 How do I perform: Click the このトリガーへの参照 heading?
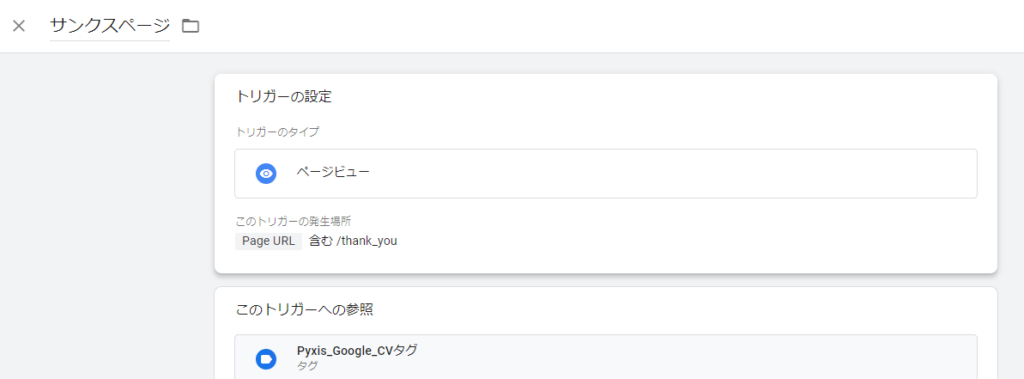(x=304, y=310)
